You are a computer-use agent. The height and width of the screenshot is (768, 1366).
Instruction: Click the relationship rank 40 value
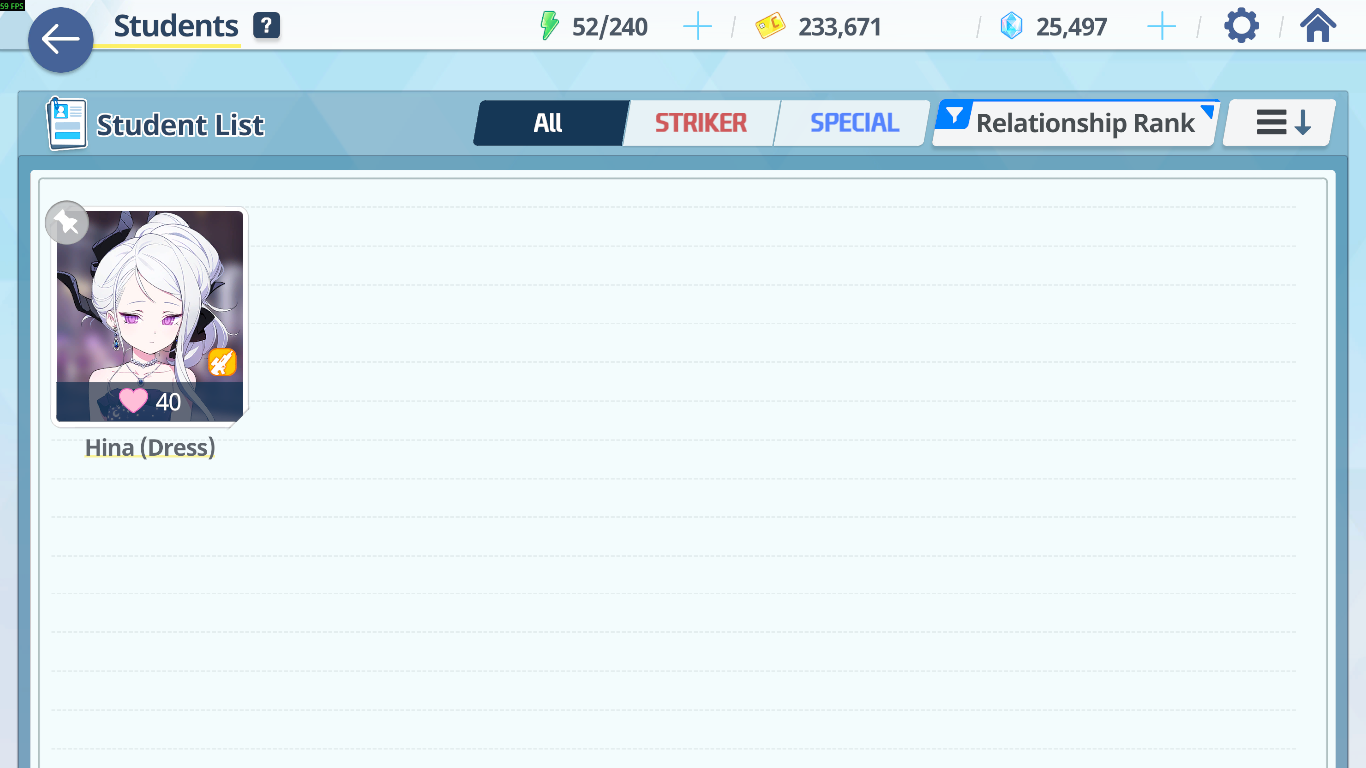pyautogui.click(x=168, y=402)
